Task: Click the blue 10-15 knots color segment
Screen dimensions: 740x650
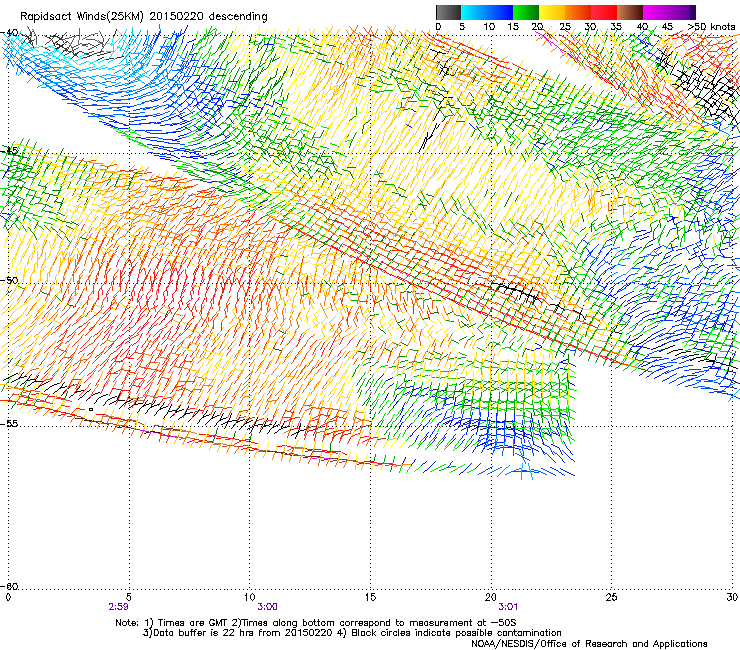Action: [500, 13]
